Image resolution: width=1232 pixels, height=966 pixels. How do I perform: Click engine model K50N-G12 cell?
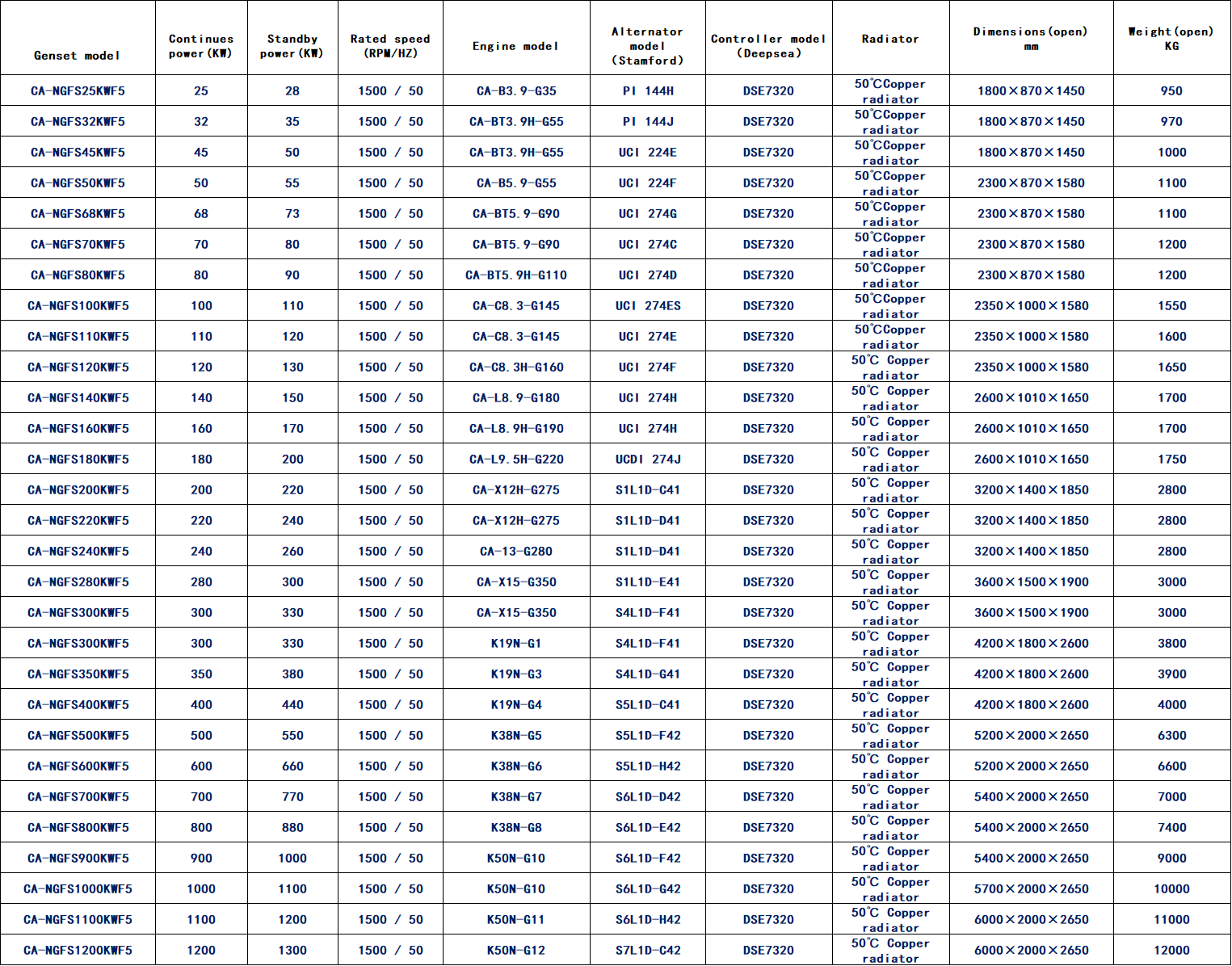tap(516, 950)
